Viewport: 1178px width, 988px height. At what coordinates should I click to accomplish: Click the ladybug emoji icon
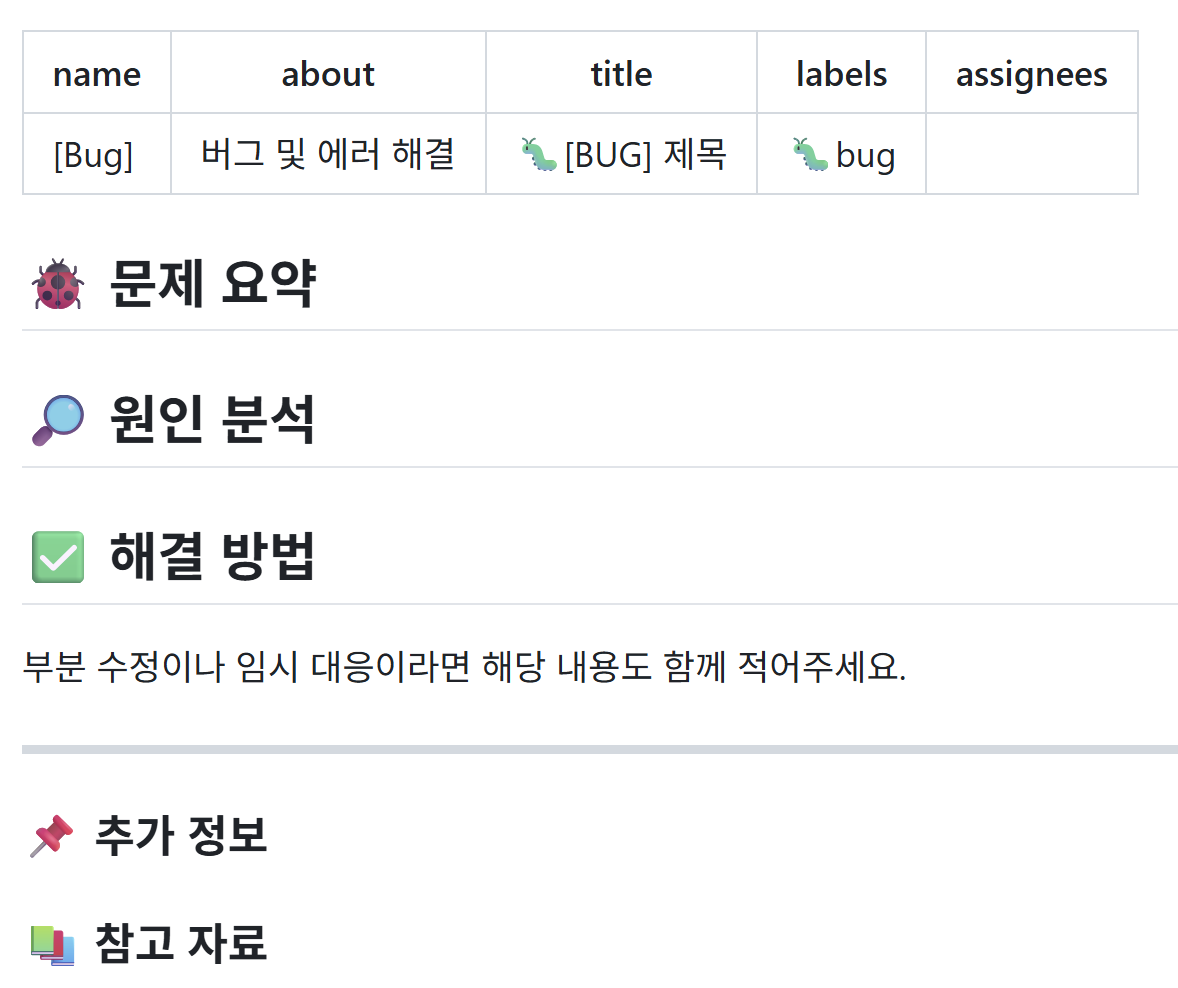click(x=58, y=284)
